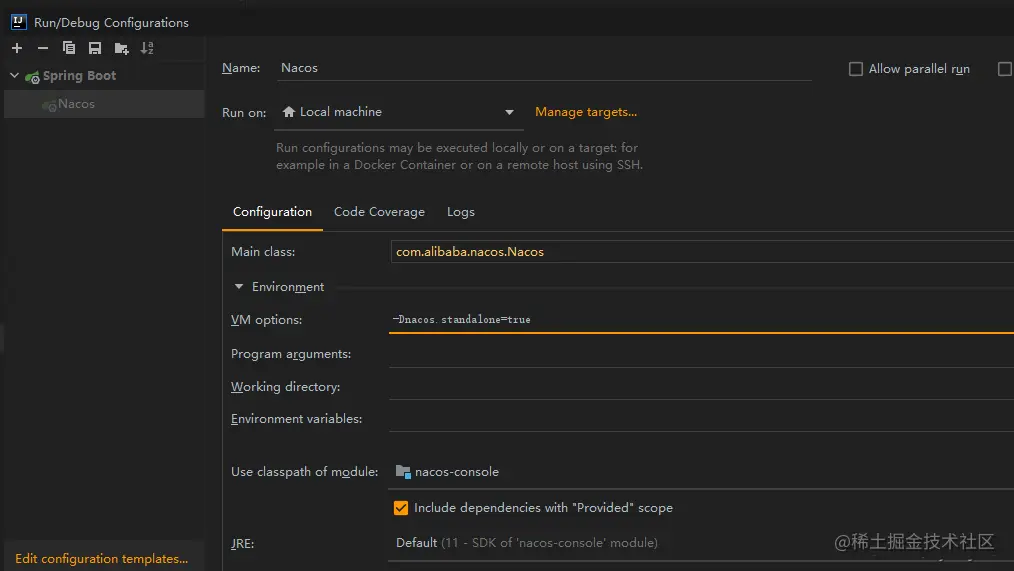Switch to the Logs tab
The width and height of the screenshot is (1014, 571).
[460, 212]
